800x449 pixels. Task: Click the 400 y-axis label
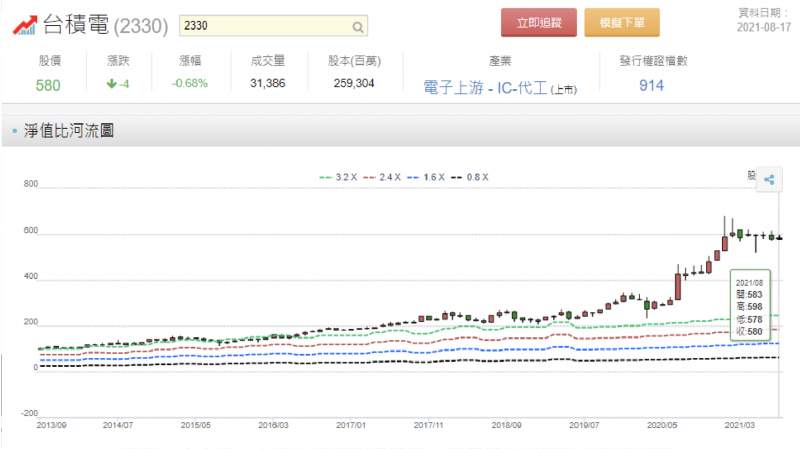[31, 276]
